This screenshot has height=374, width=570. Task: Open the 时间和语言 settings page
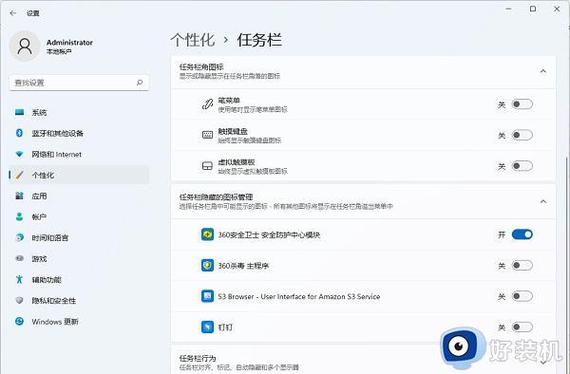[79, 238]
